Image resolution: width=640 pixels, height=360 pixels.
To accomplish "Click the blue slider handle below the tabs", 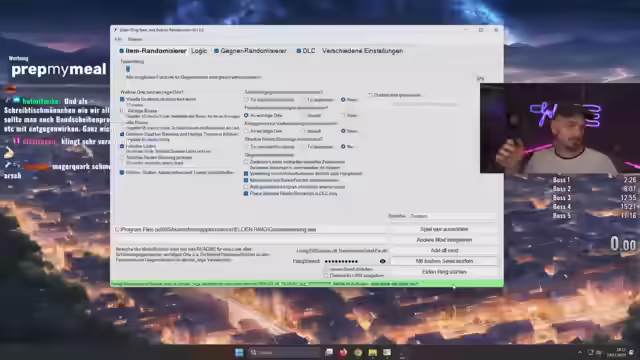I will point(128,69).
